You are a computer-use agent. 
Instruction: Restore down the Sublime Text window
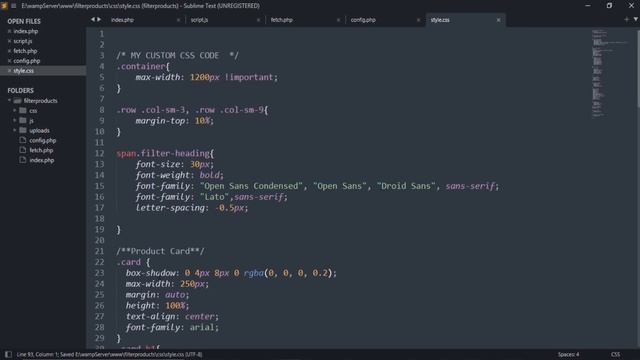point(609,6)
